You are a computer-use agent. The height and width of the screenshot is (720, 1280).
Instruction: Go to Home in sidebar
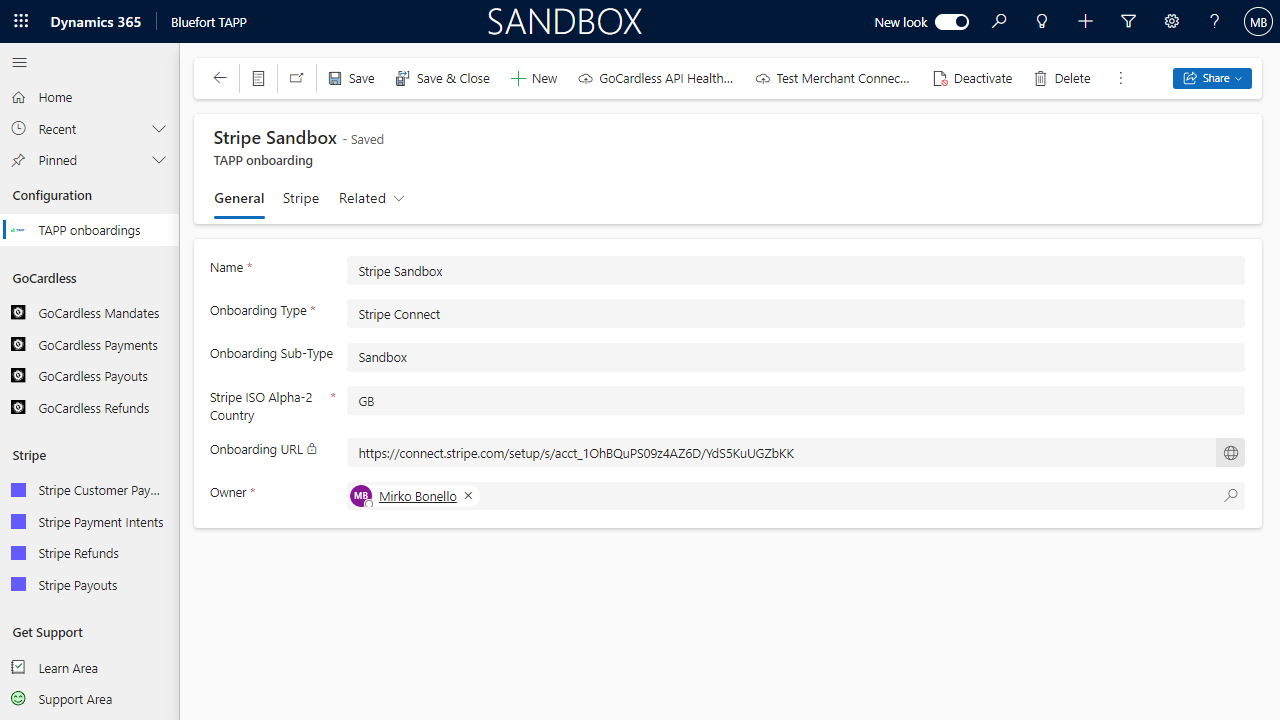tap(89, 97)
